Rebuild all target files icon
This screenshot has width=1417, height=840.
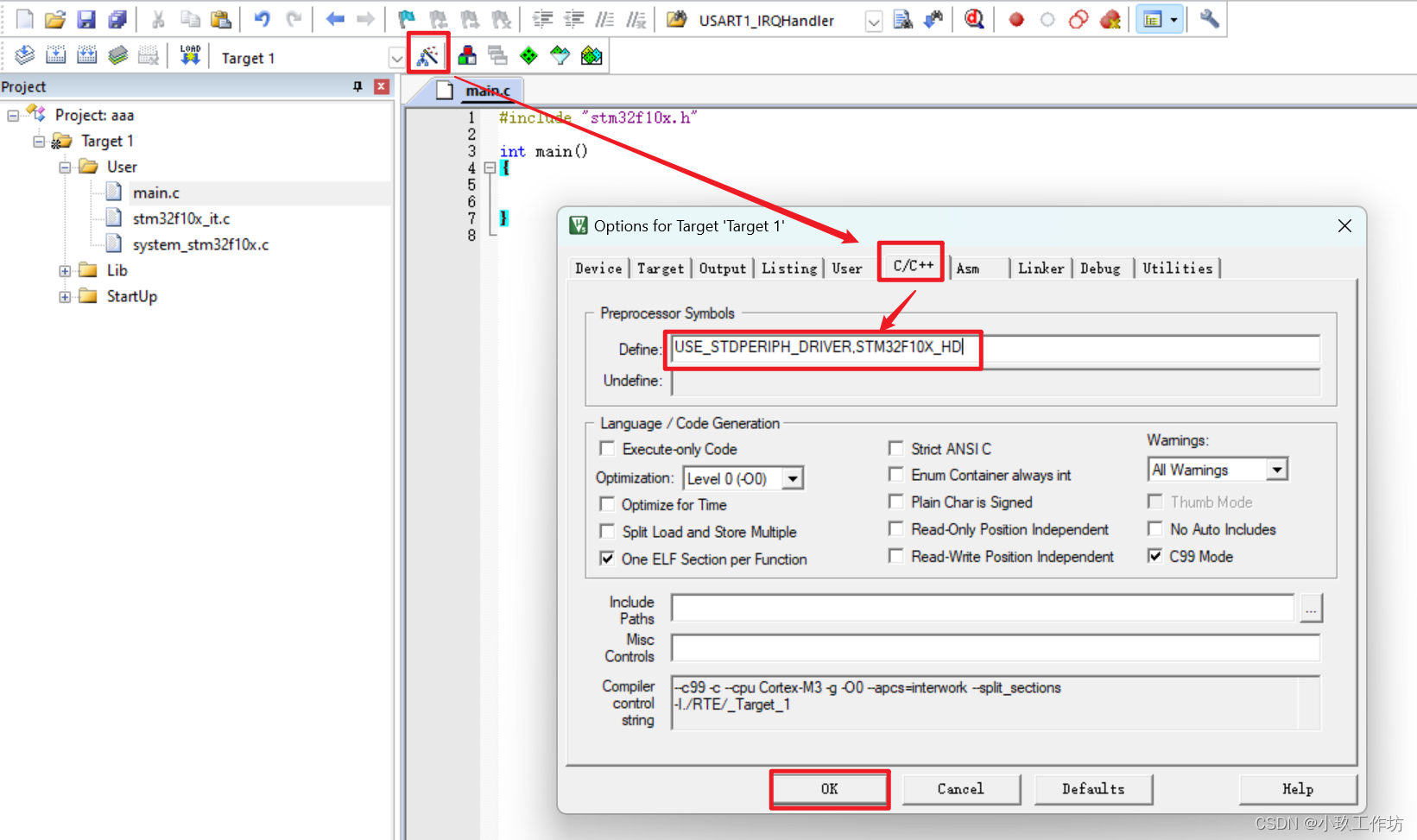point(87,56)
